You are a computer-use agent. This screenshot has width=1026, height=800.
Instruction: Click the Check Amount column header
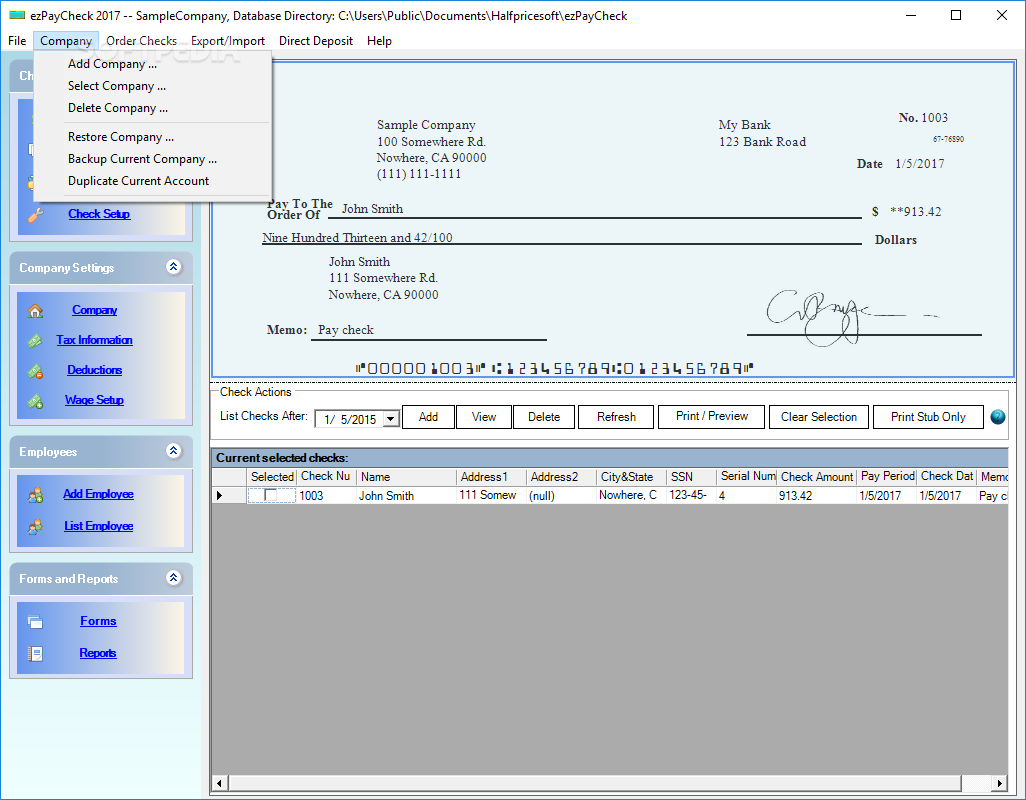817,477
